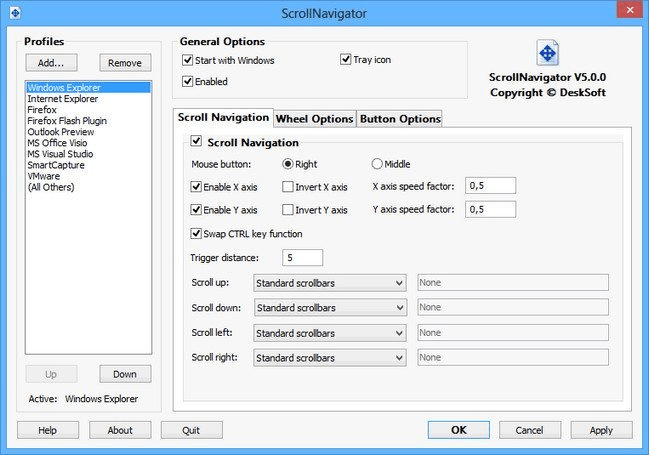
Task: Click the X axis speed factor field
Action: (490, 185)
